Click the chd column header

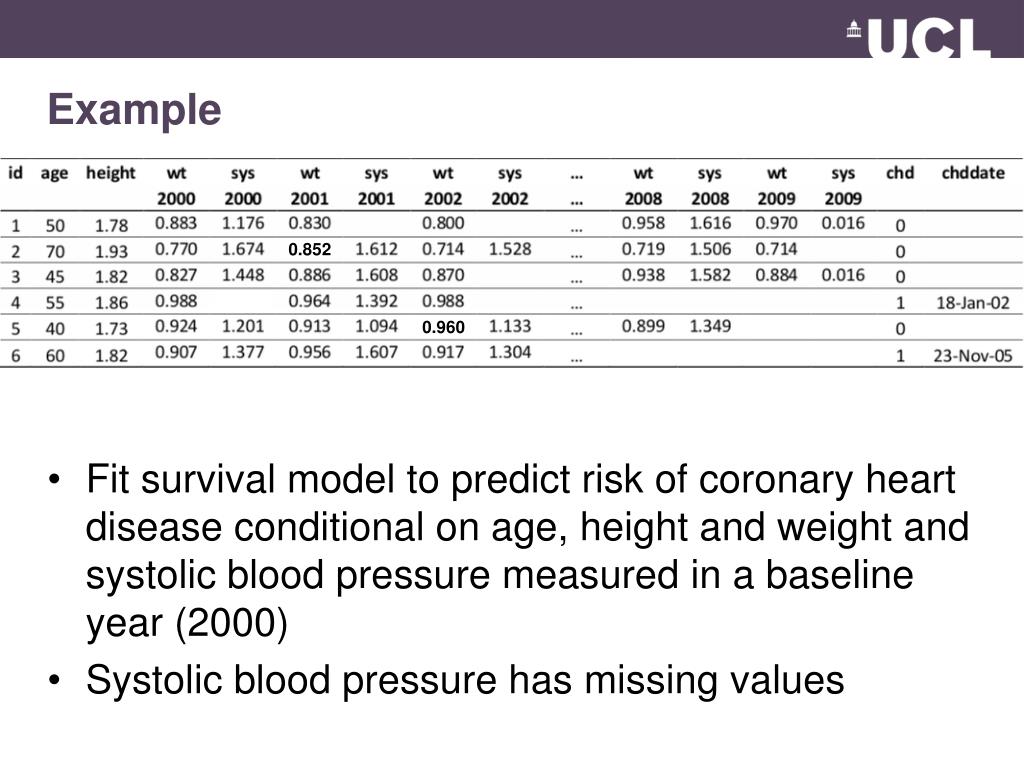coord(899,173)
